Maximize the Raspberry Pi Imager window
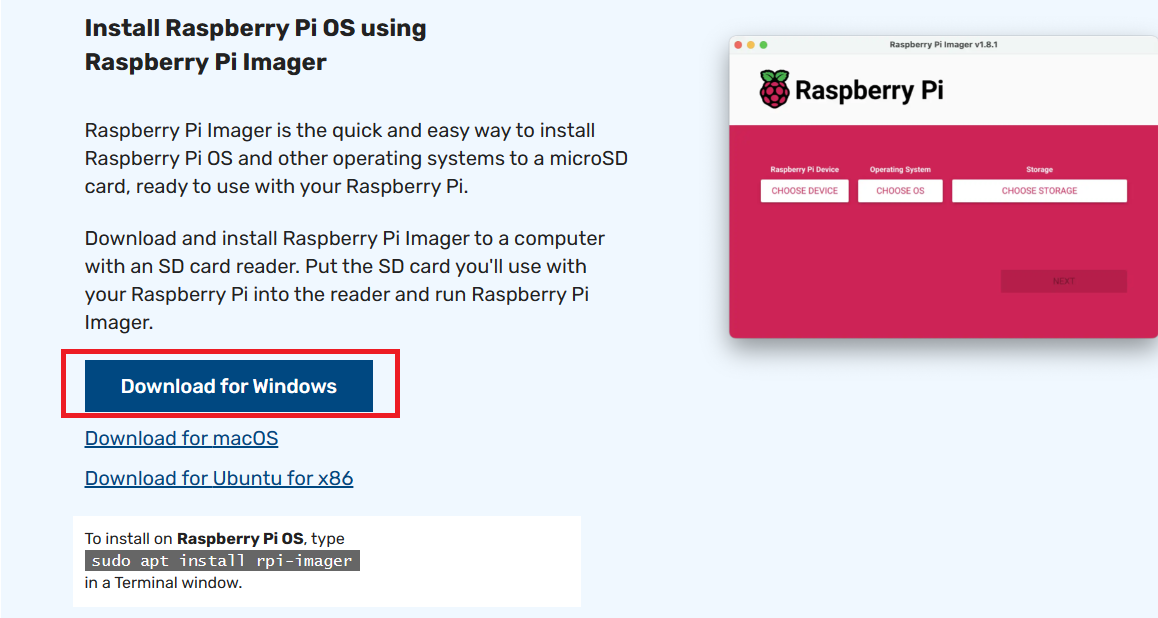Viewport: 1158px width, 618px height. [x=764, y=45]
